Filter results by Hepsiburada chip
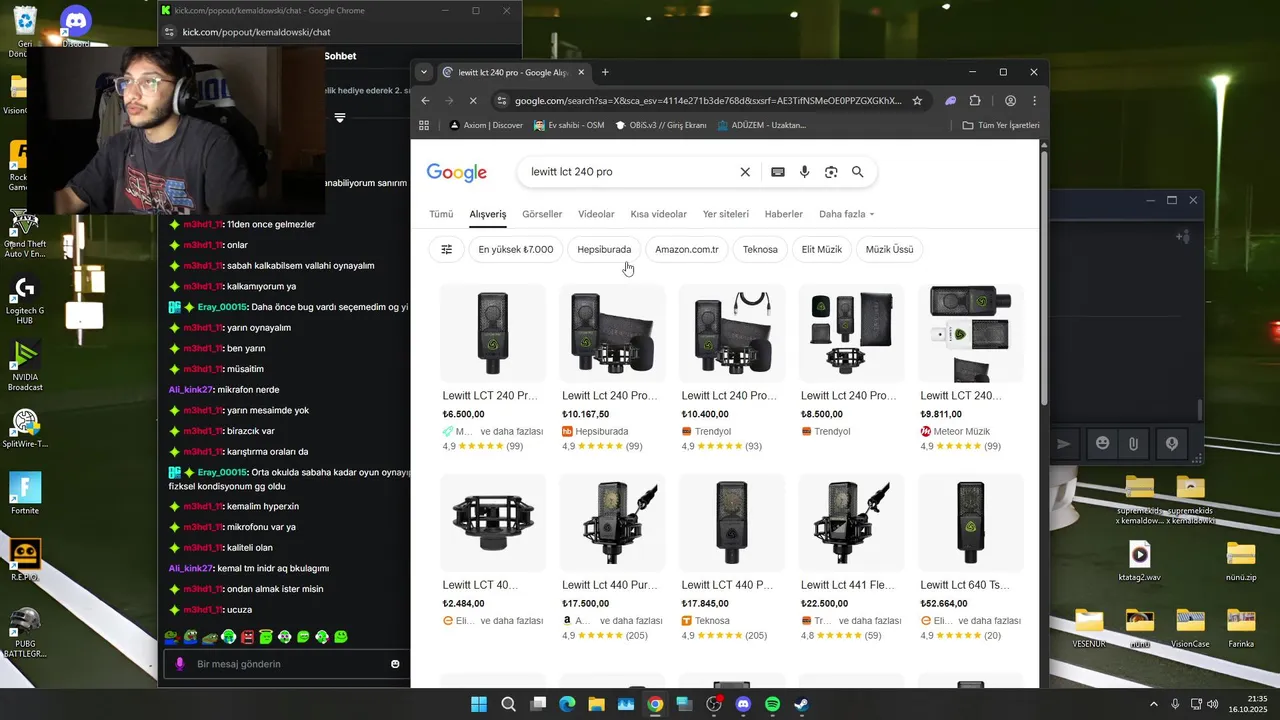This screenshot has height=720, width=1280. click(x=604, y=249)
